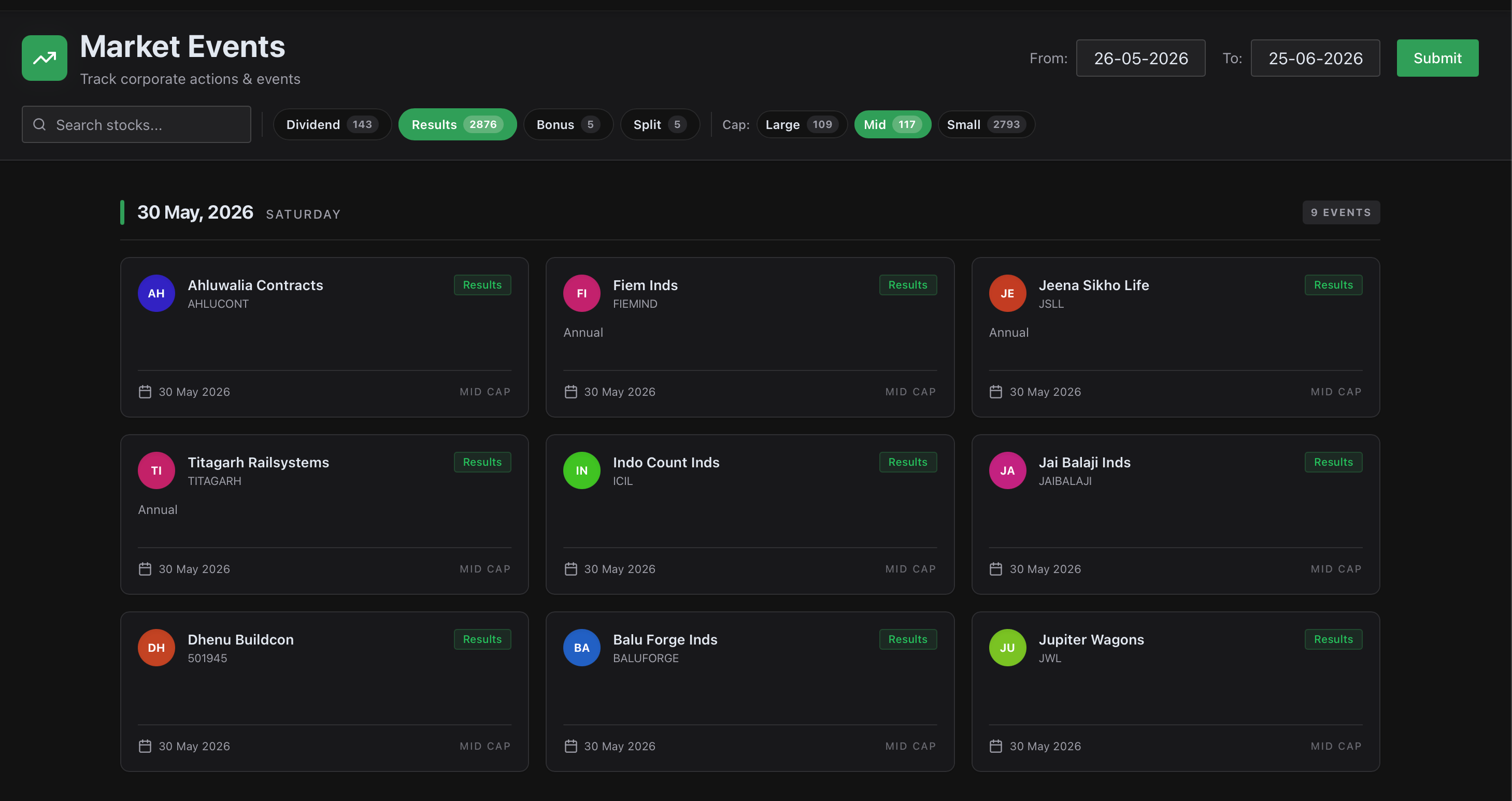Click the JU avatar for Jupiter Wagons
Image resolution: width=1512 pixels, height=801 pixels.
tap(1007, 648)
